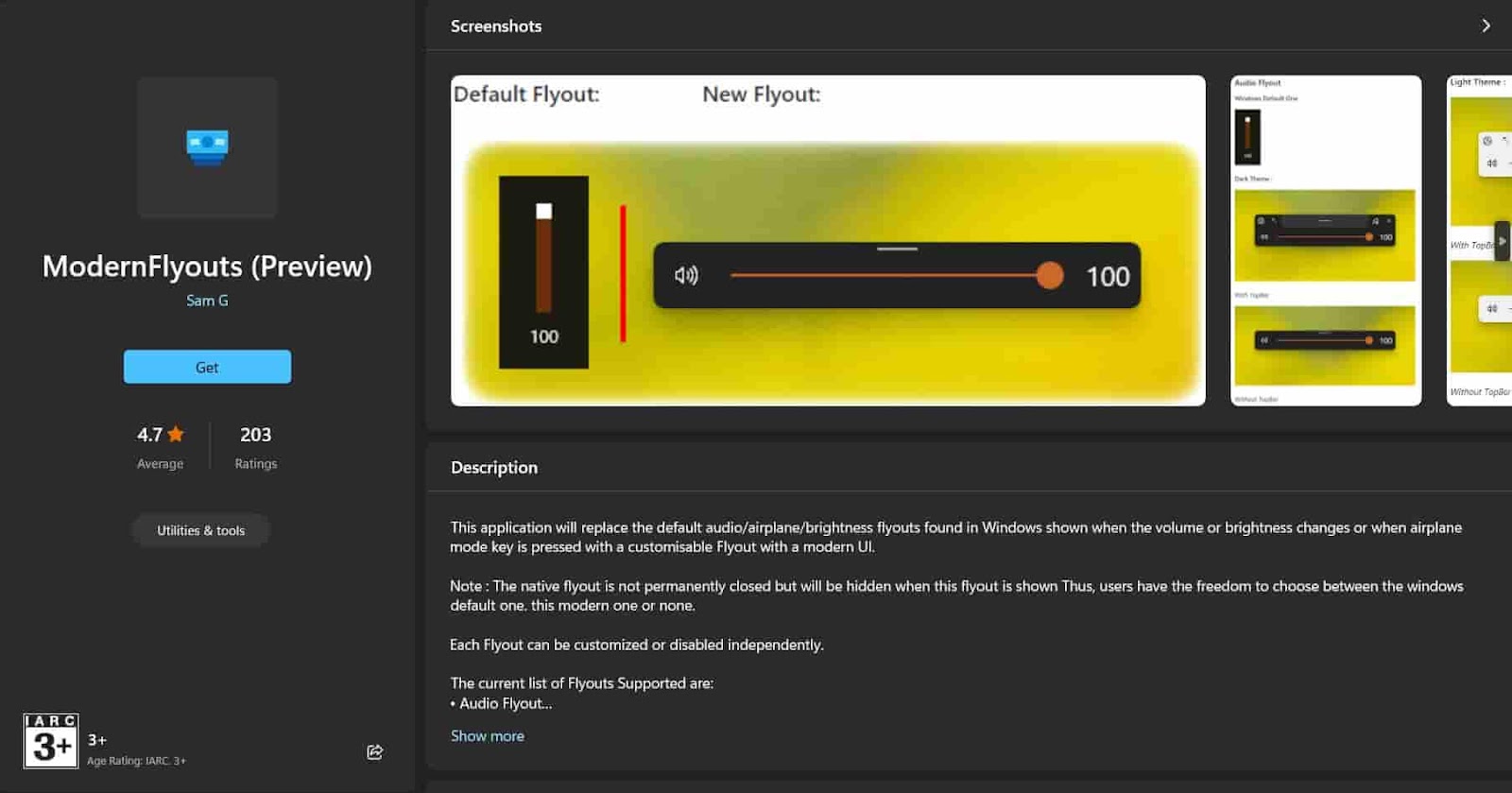Click the 'This application will replace' paragraph
The image size is (1512, 793).
click(x=956, y=537)
